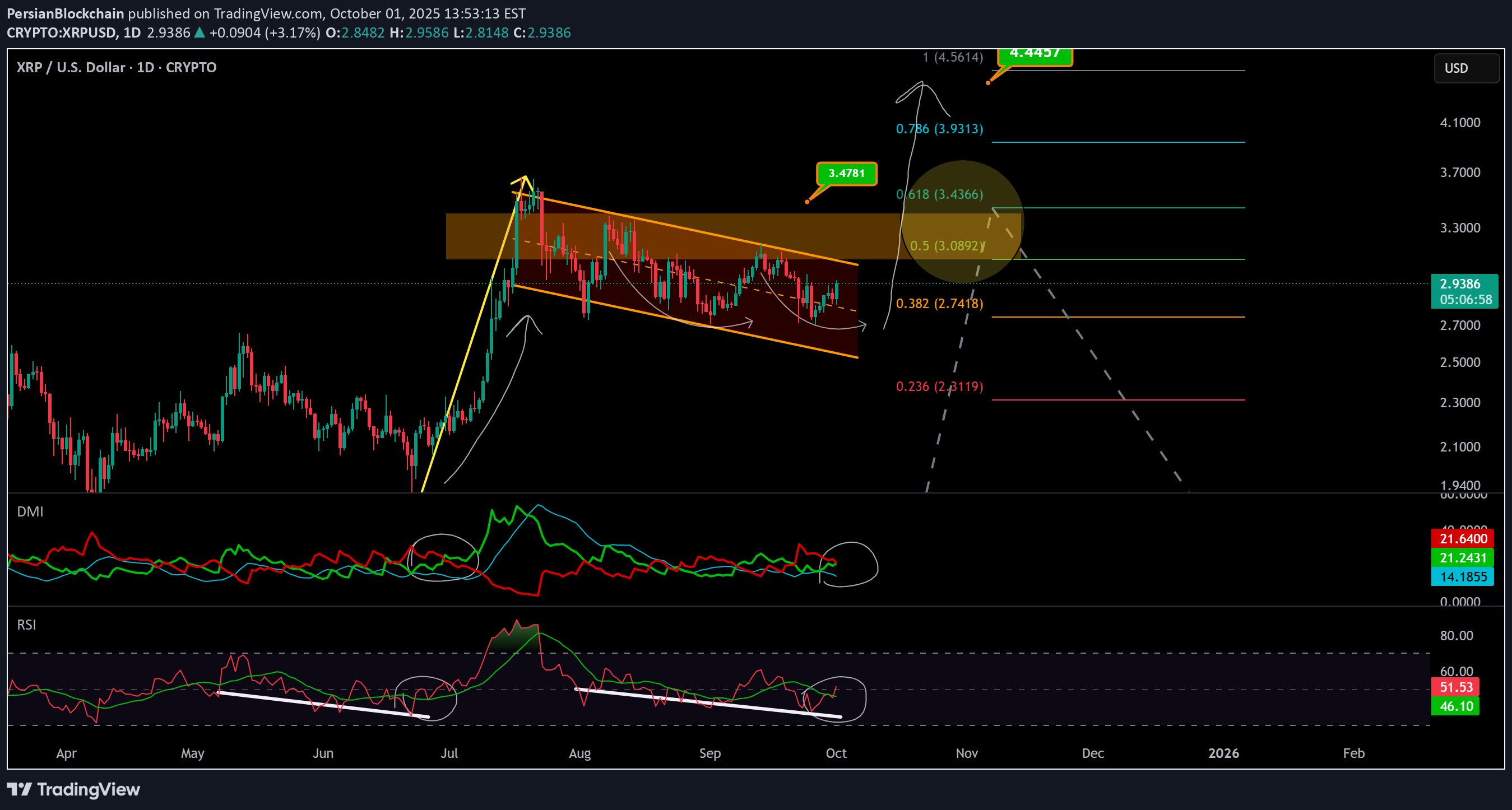Select the 0.382 (2.7418) Fibonacci label

(939, 303)
